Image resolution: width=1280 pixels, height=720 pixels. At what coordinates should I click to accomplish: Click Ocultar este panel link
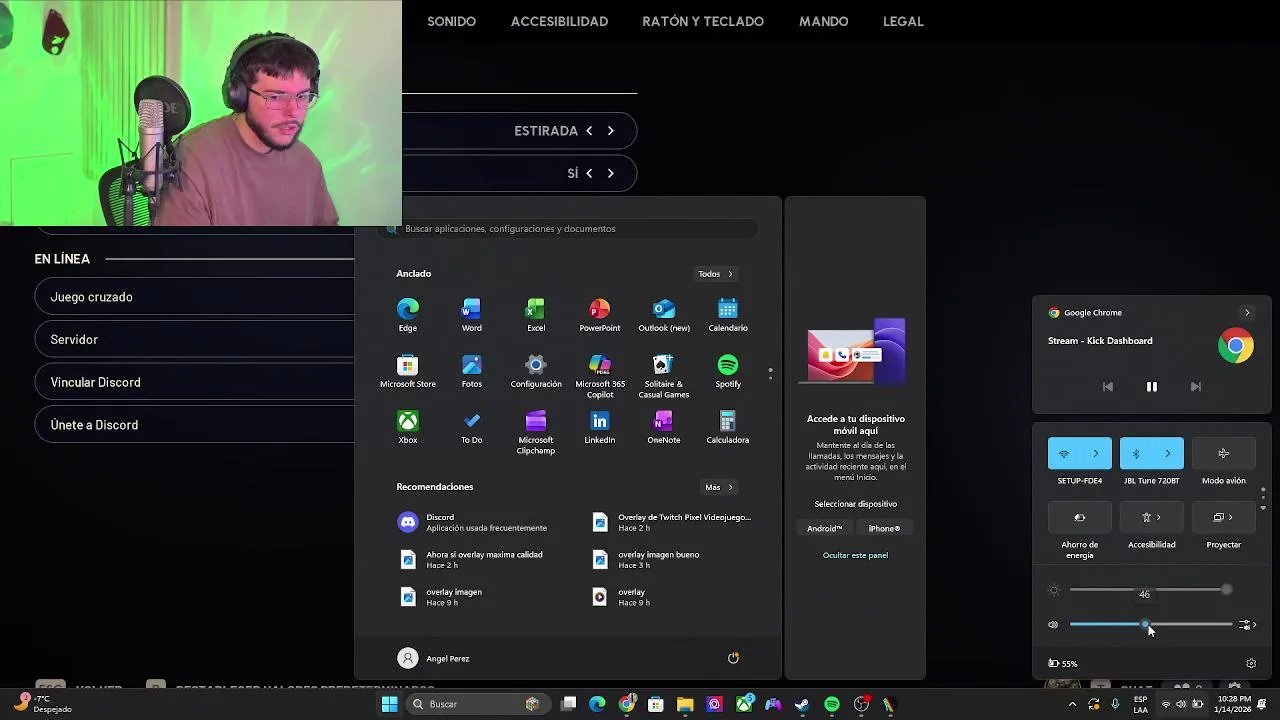click(855, 555)
